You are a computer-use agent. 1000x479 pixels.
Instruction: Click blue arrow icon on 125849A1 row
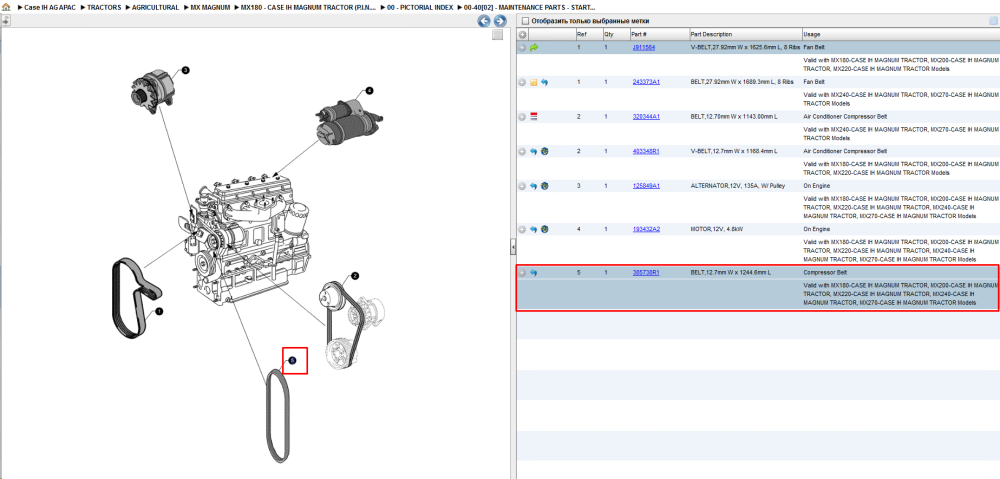(534, 186)
